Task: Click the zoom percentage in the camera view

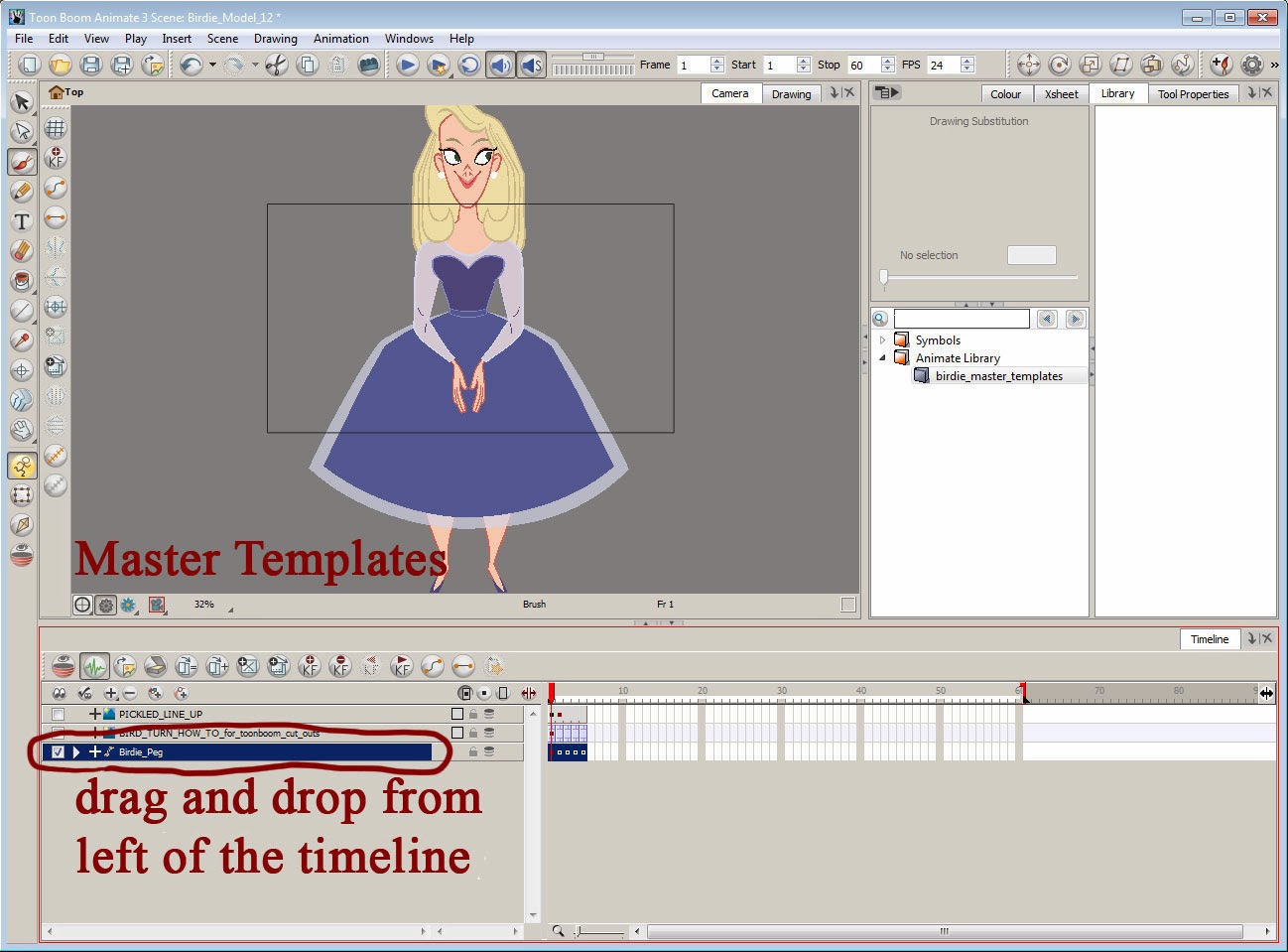Action: 203,604
